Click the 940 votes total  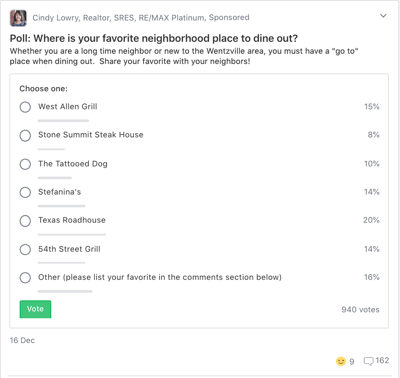tap(360, 310)
